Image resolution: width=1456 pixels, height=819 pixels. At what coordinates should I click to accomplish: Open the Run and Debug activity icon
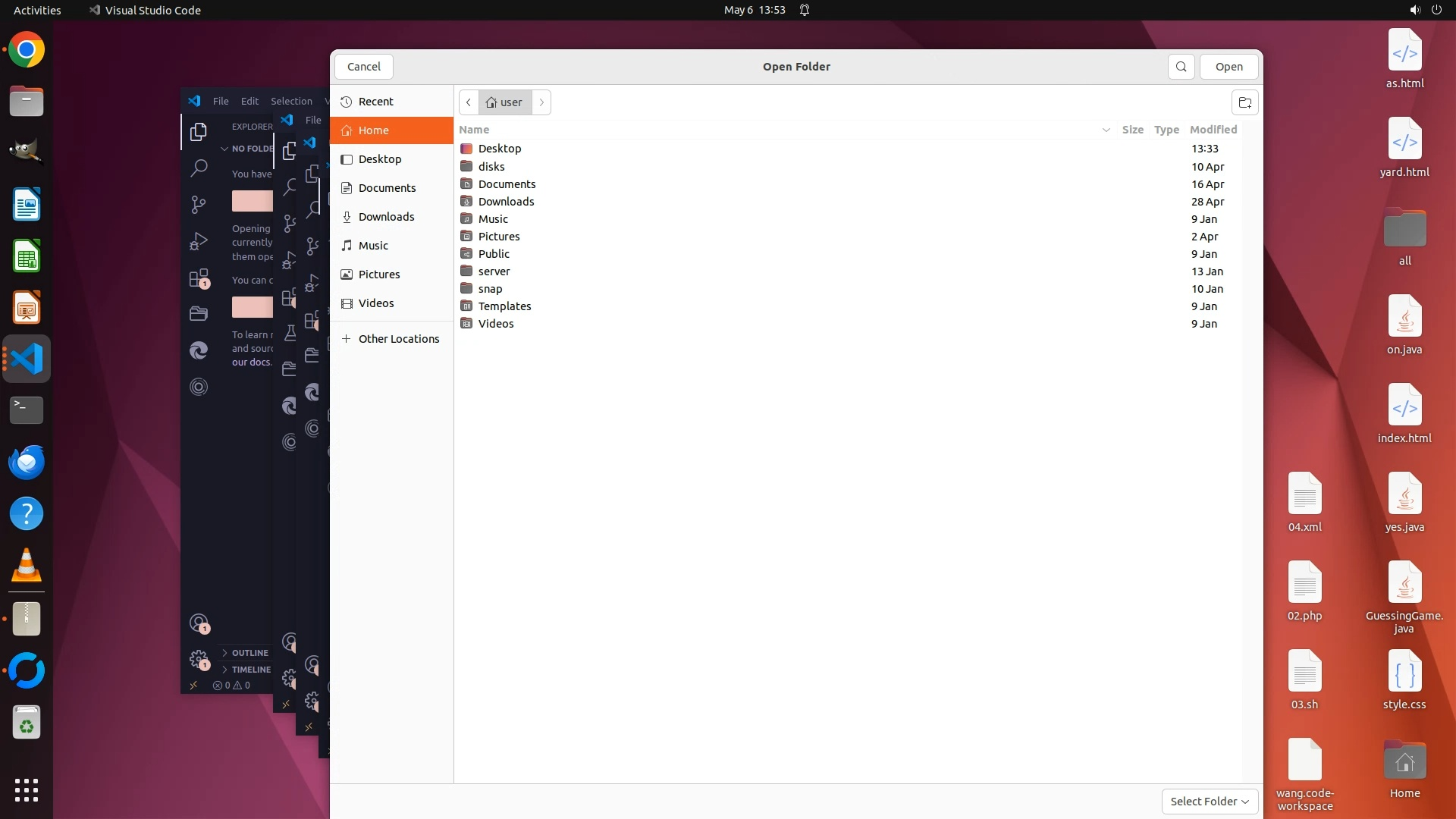pyautogui.click(x=199, y=241)
